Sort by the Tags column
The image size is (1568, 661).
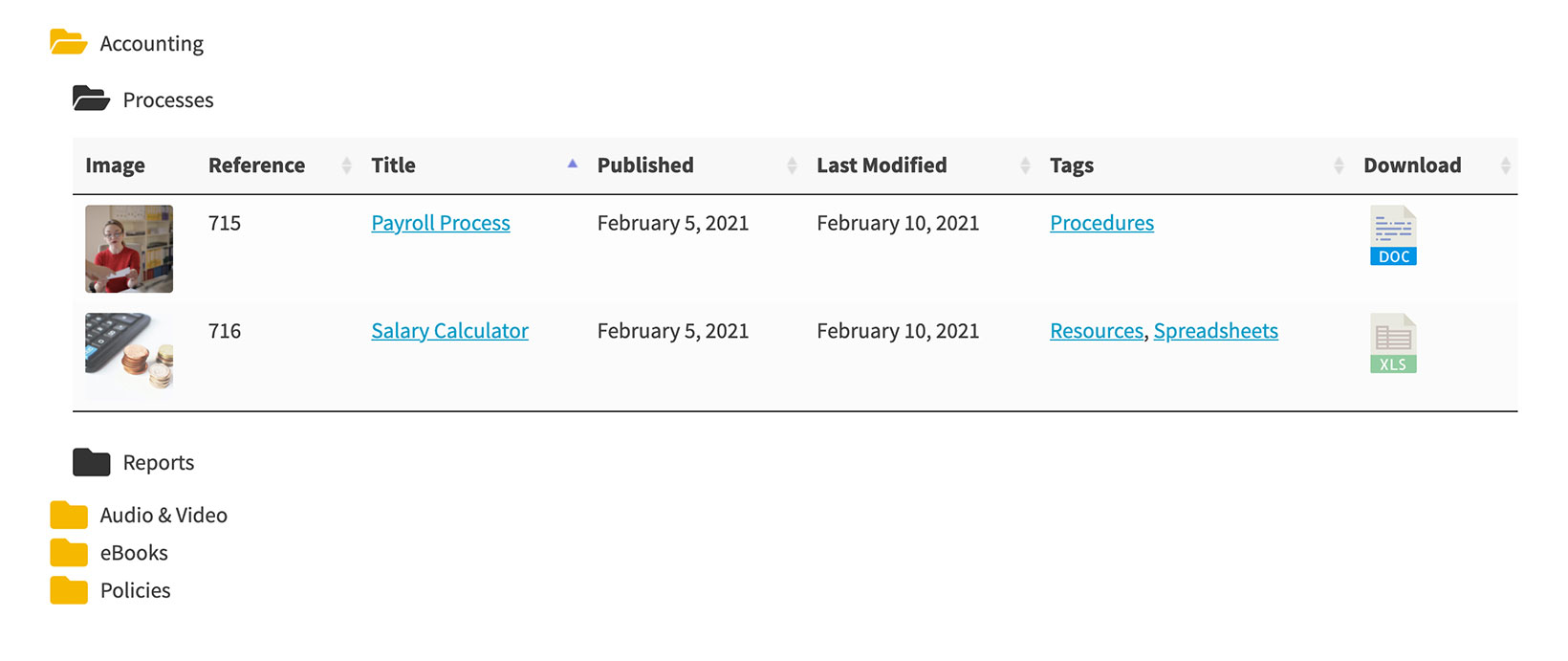click(1339, 165)
